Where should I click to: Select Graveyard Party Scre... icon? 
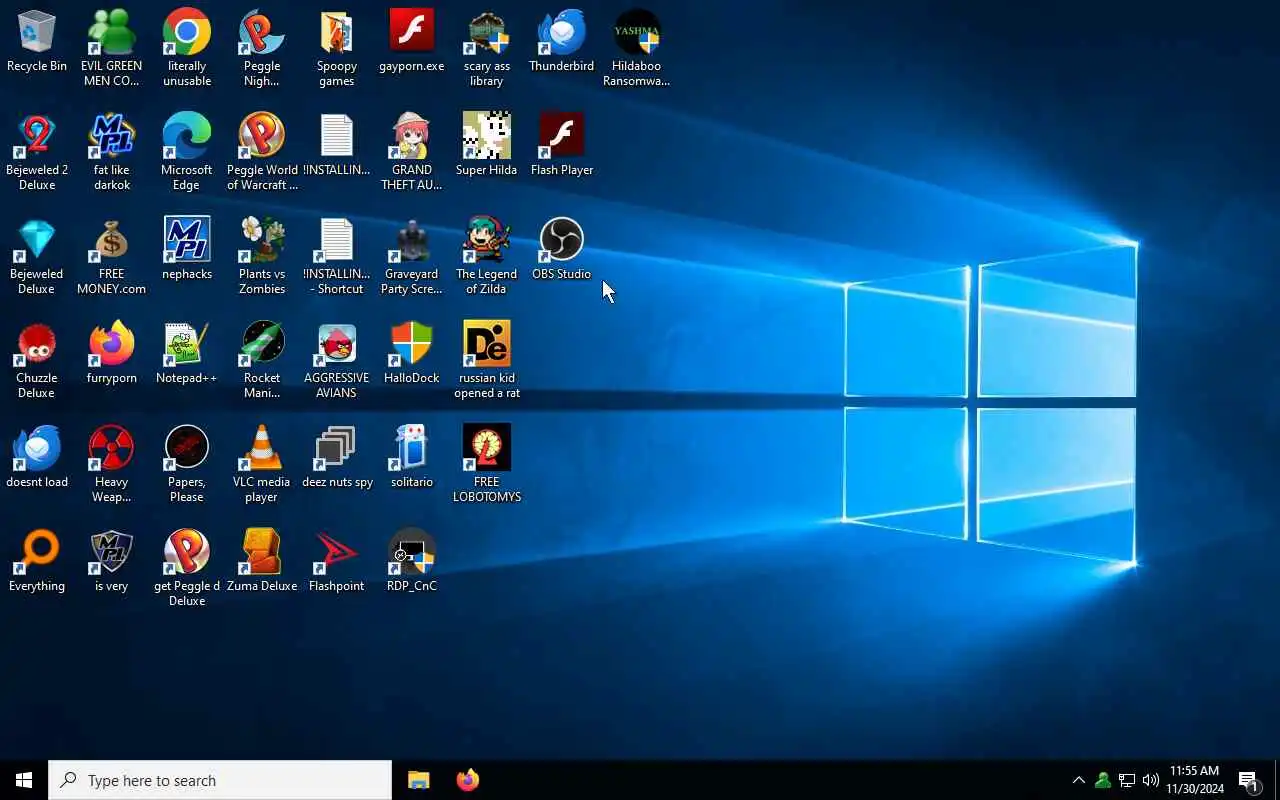[x=412, y=256]
